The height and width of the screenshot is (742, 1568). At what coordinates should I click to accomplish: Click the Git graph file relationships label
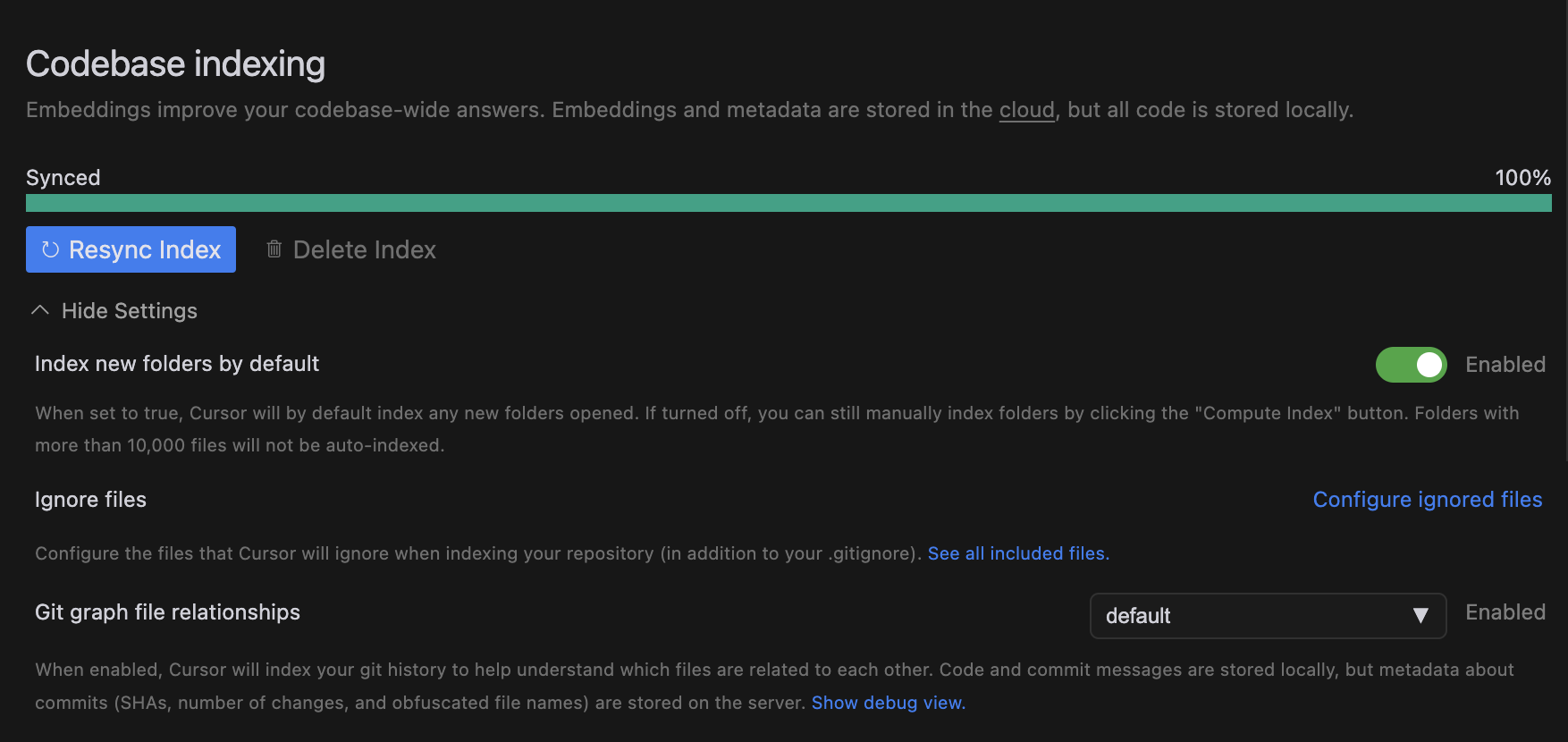[x=167, y=612]
